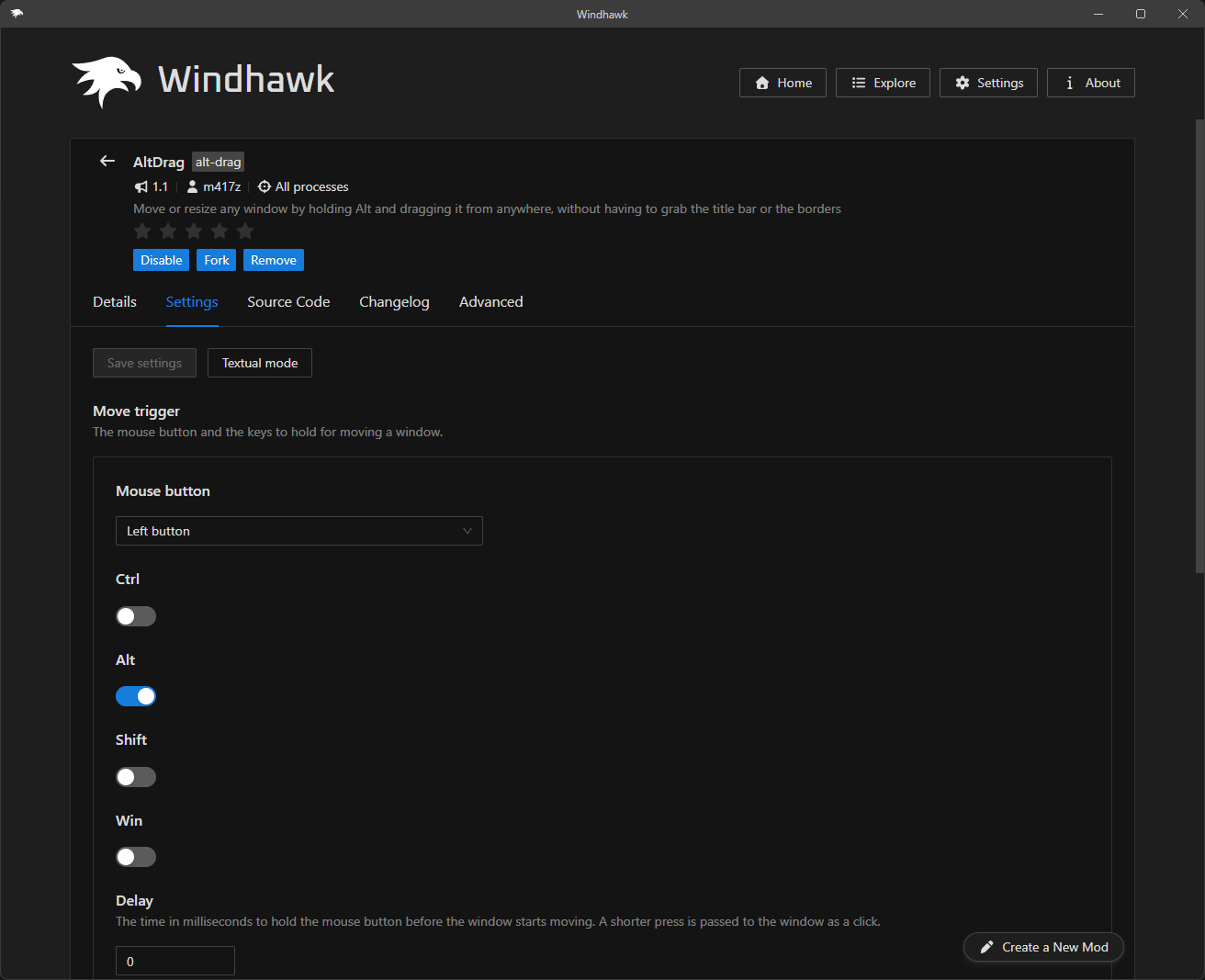
Task: Rate the mod two stars
Action: 168,231
